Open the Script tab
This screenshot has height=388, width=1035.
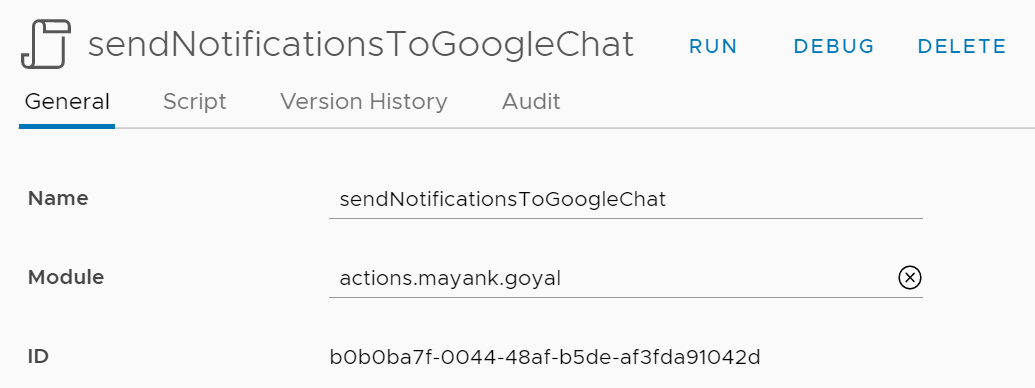195,102
